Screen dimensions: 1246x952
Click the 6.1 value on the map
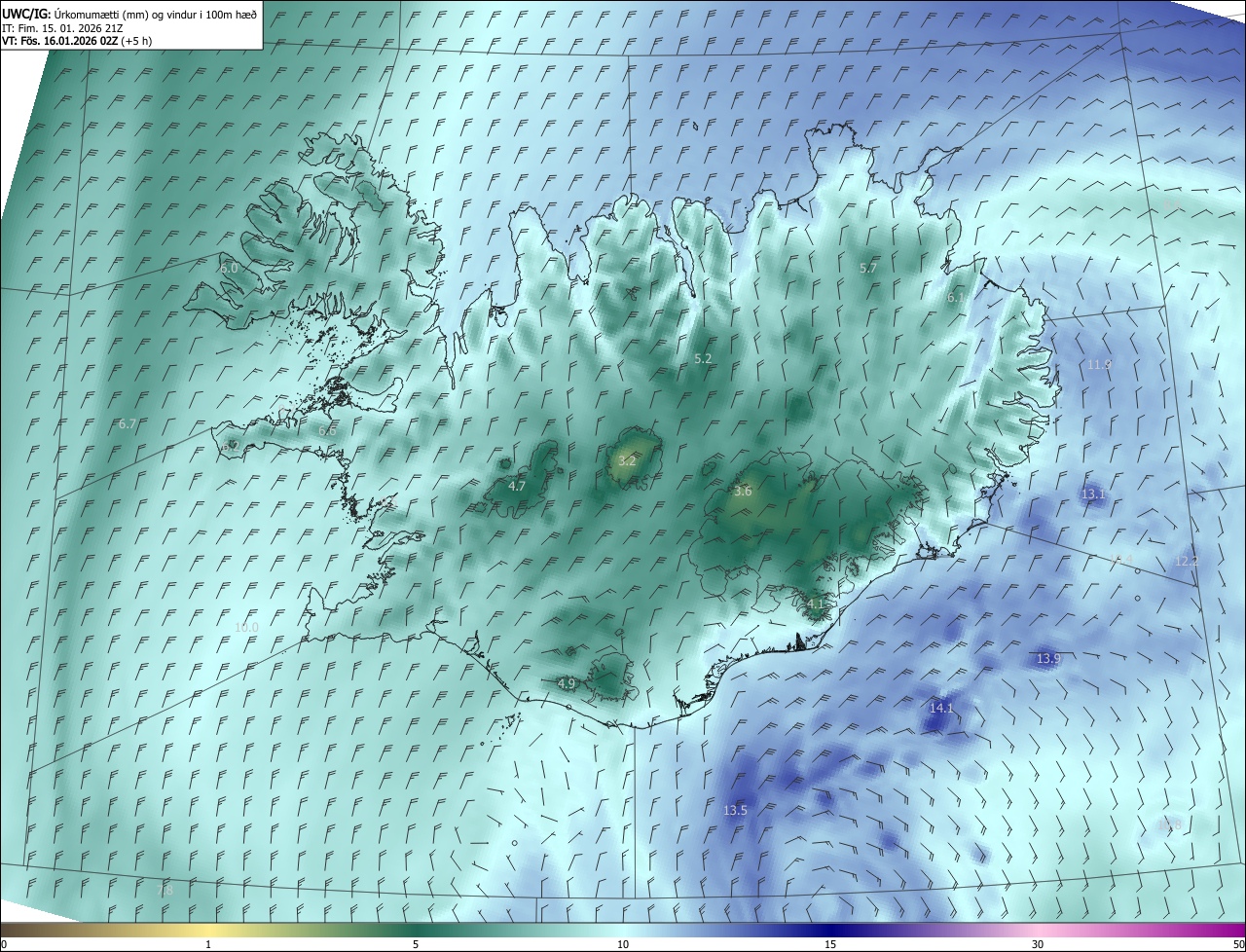tap(956, 299)
